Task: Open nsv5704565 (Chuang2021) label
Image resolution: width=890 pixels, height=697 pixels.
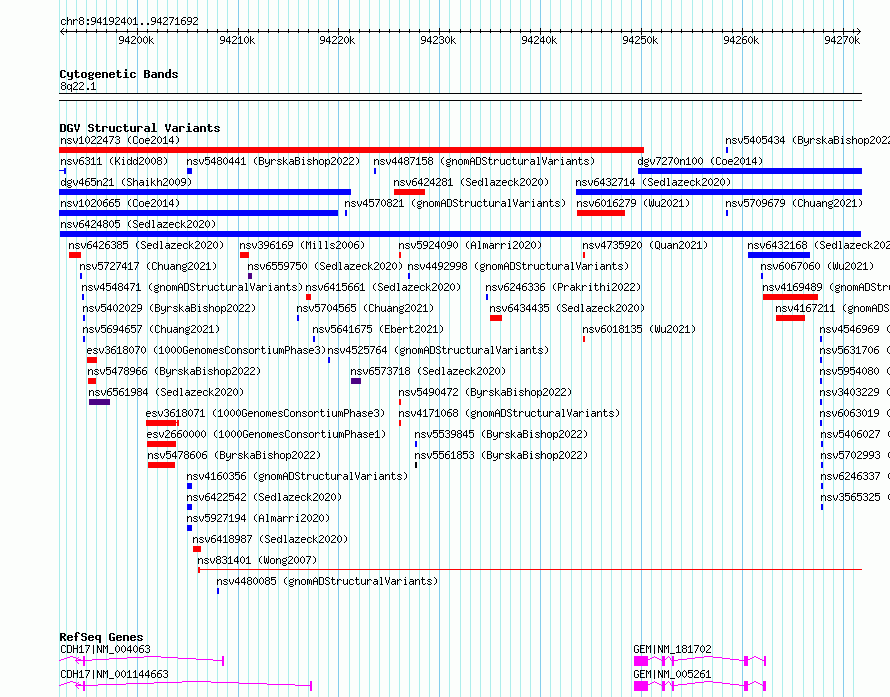Action: pyautogui.click(x=365, y=308)
